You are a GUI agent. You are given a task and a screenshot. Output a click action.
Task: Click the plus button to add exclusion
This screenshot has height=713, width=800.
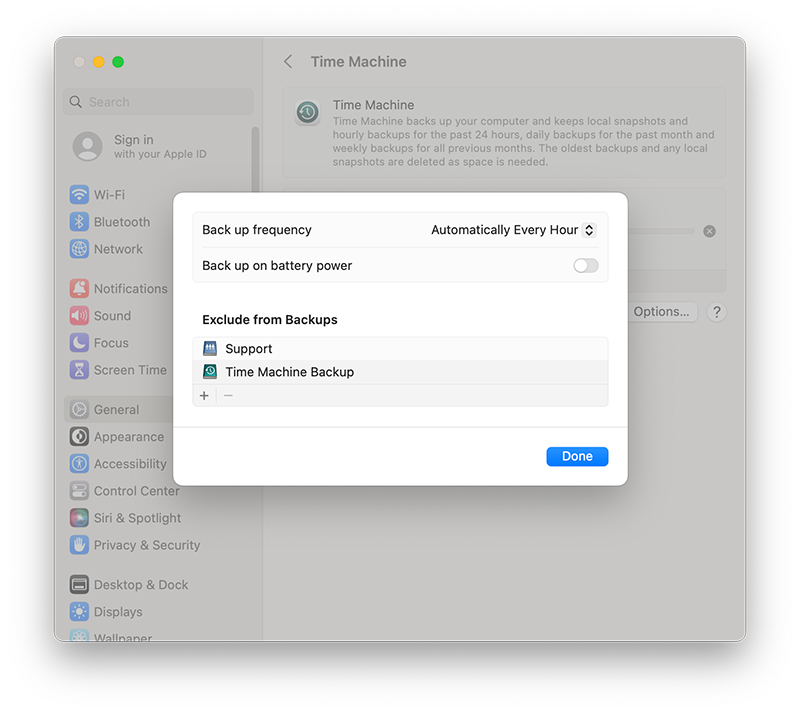pyautogui.click(x=204, y=396)
